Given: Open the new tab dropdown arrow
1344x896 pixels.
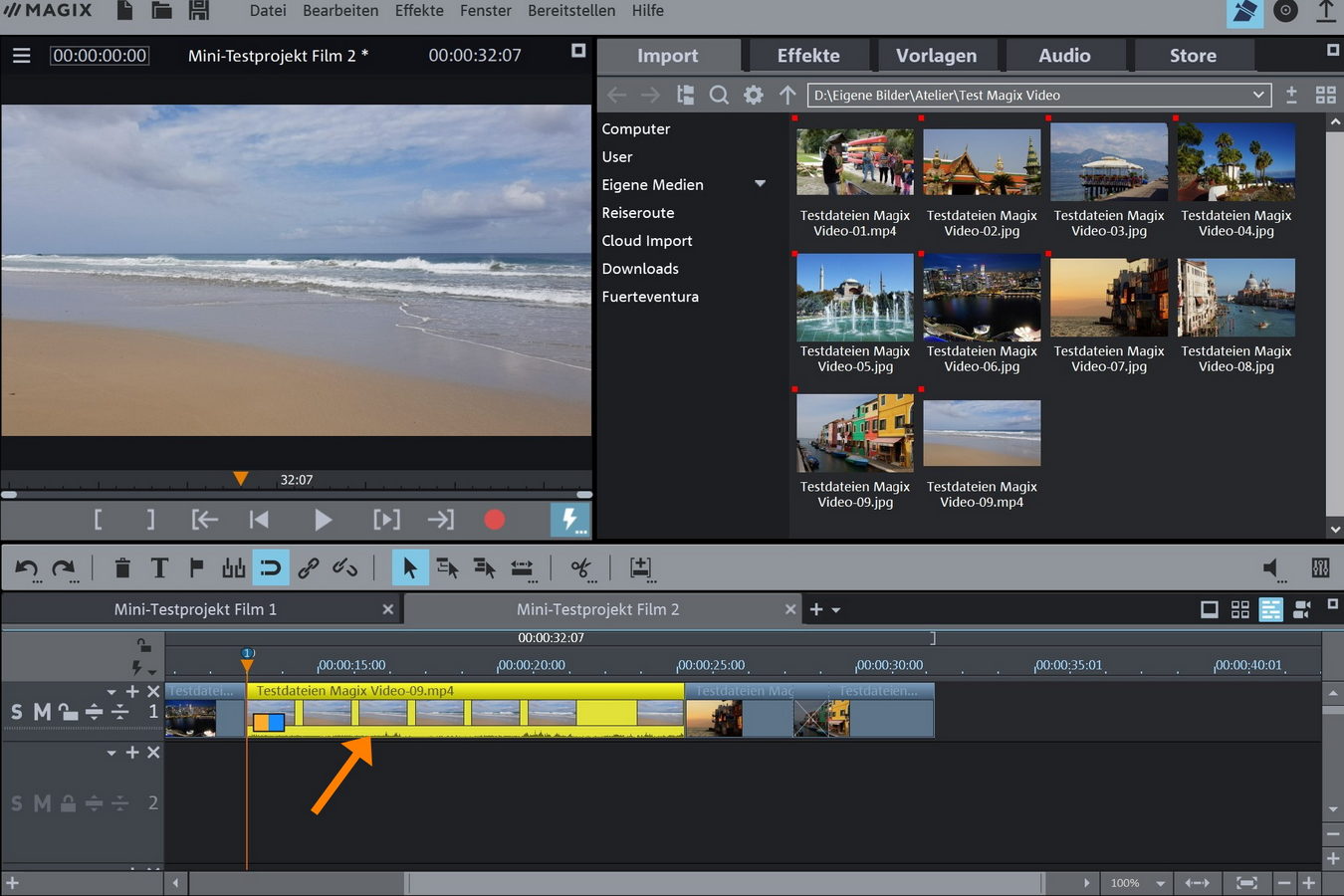Looking at the screenshot, I should point(836,610).
